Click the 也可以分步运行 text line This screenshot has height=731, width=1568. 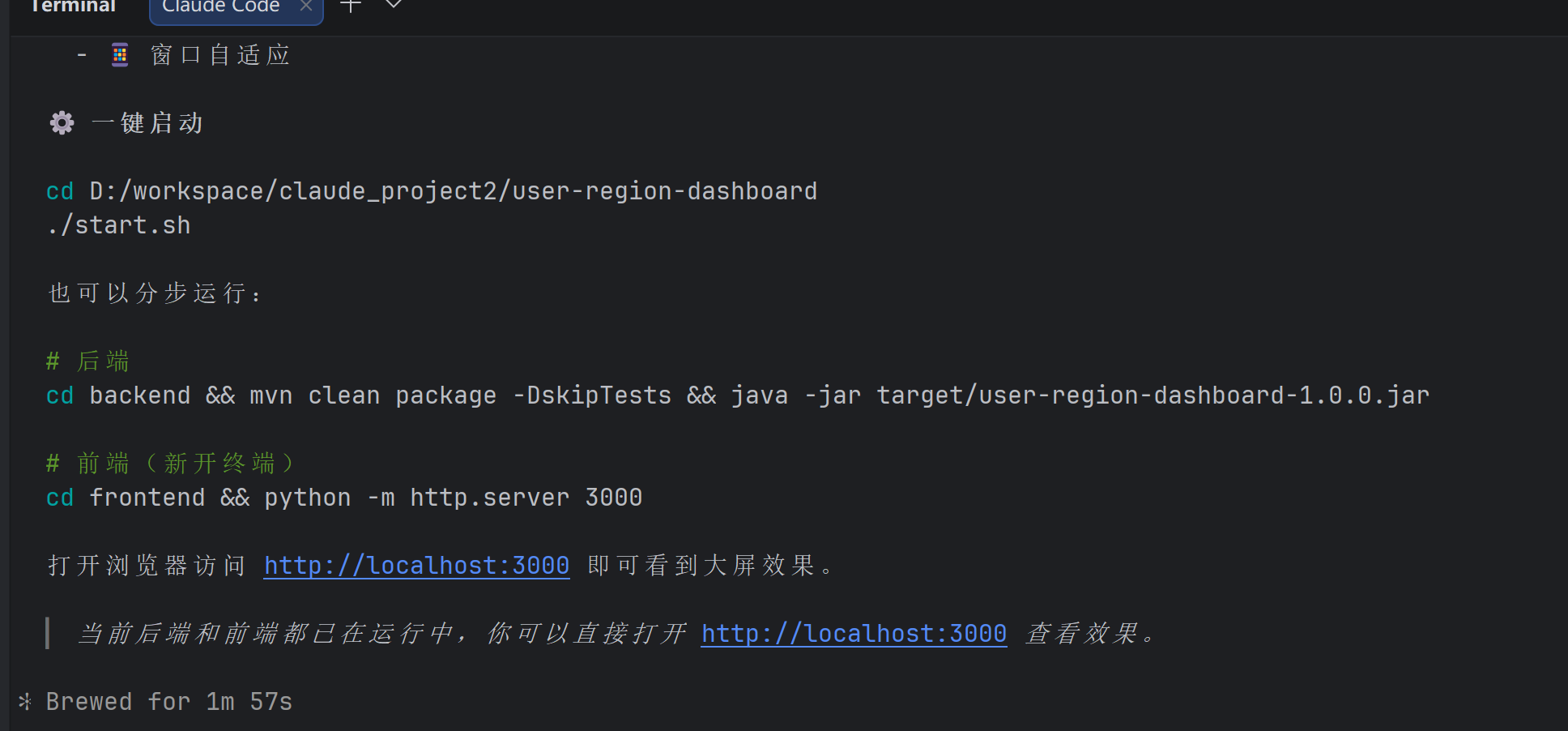155,293
